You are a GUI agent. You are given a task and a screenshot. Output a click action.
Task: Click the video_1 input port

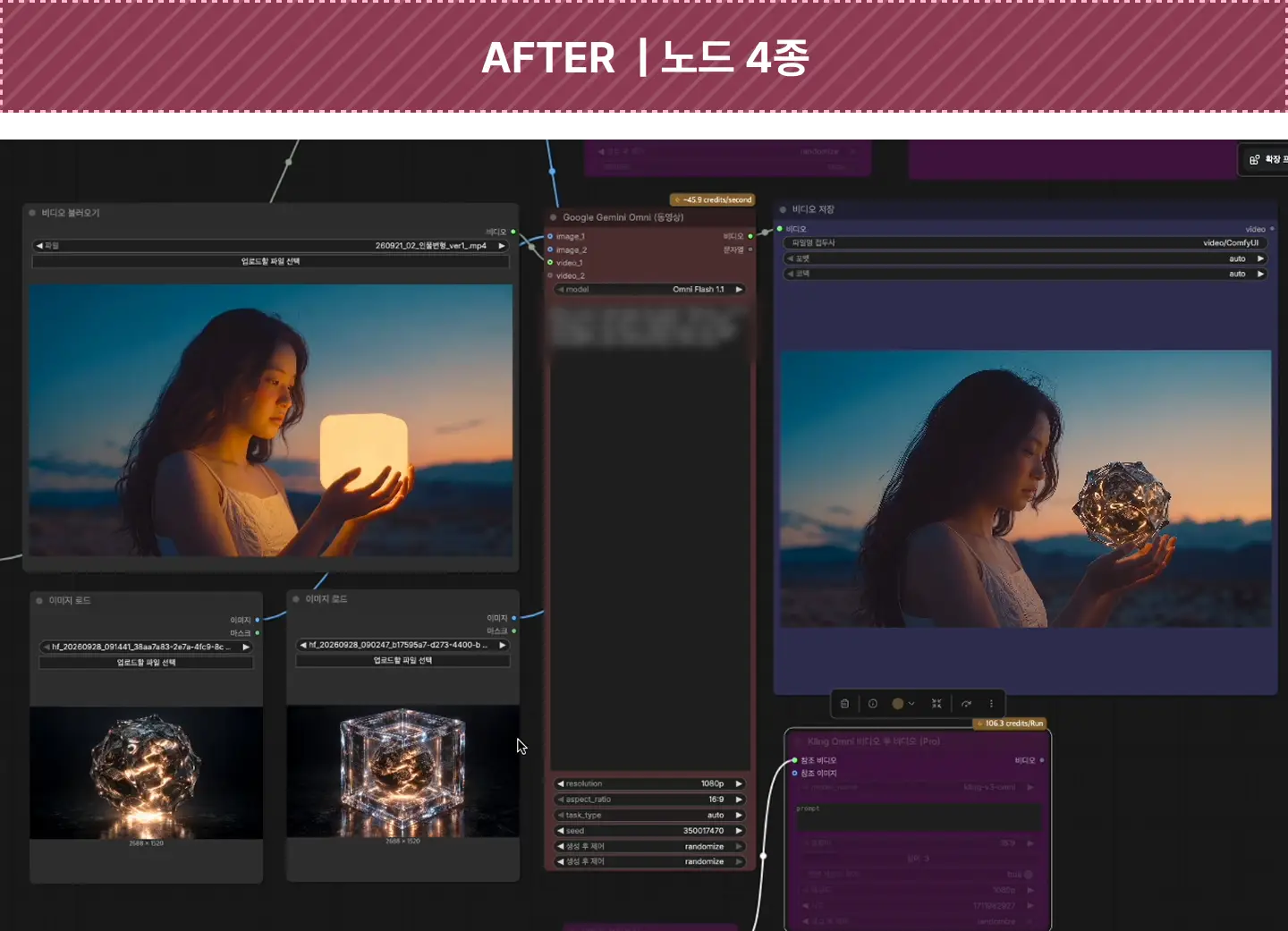550,263
